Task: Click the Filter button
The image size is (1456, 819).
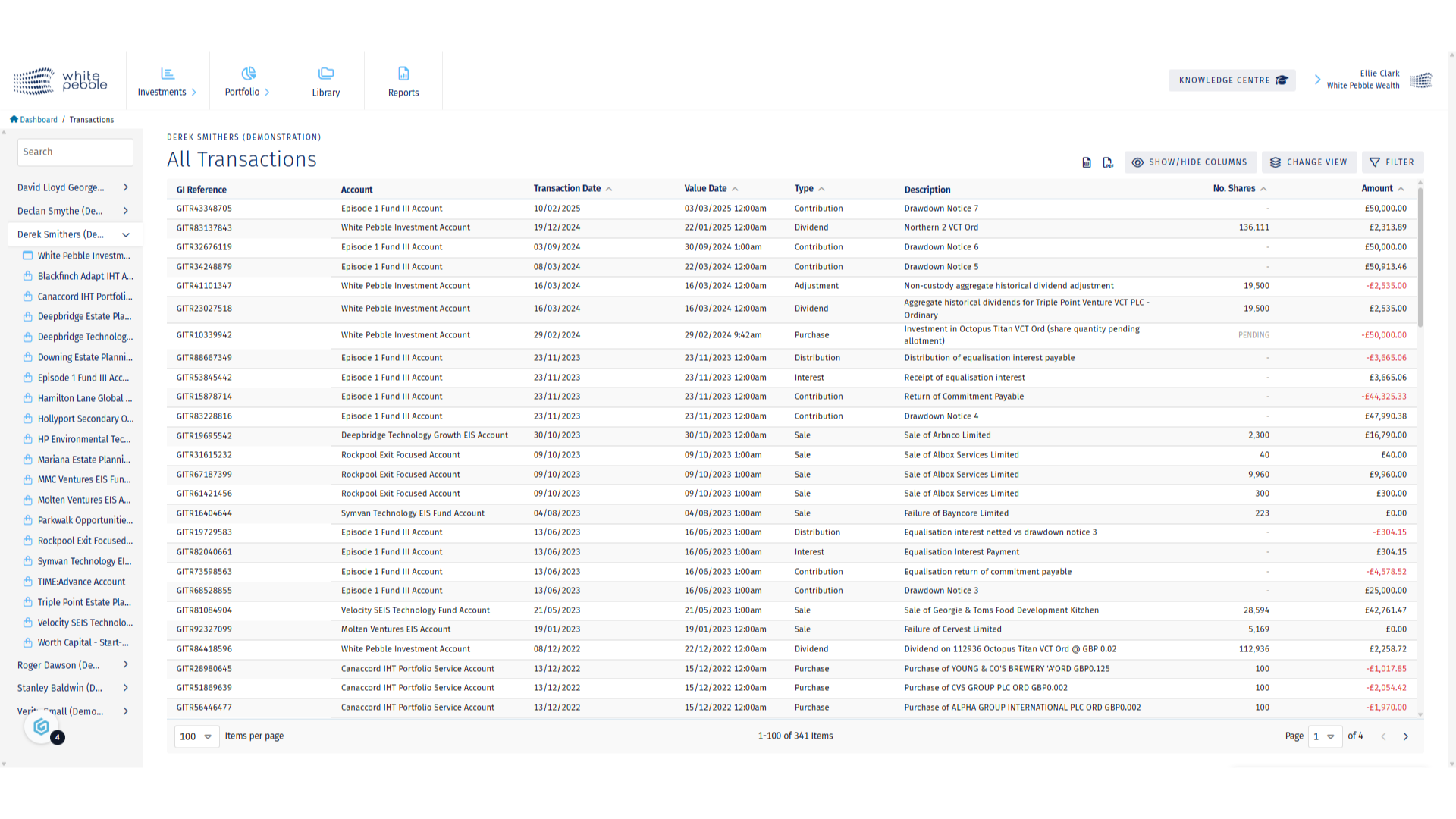Action: pos(1392,162)
